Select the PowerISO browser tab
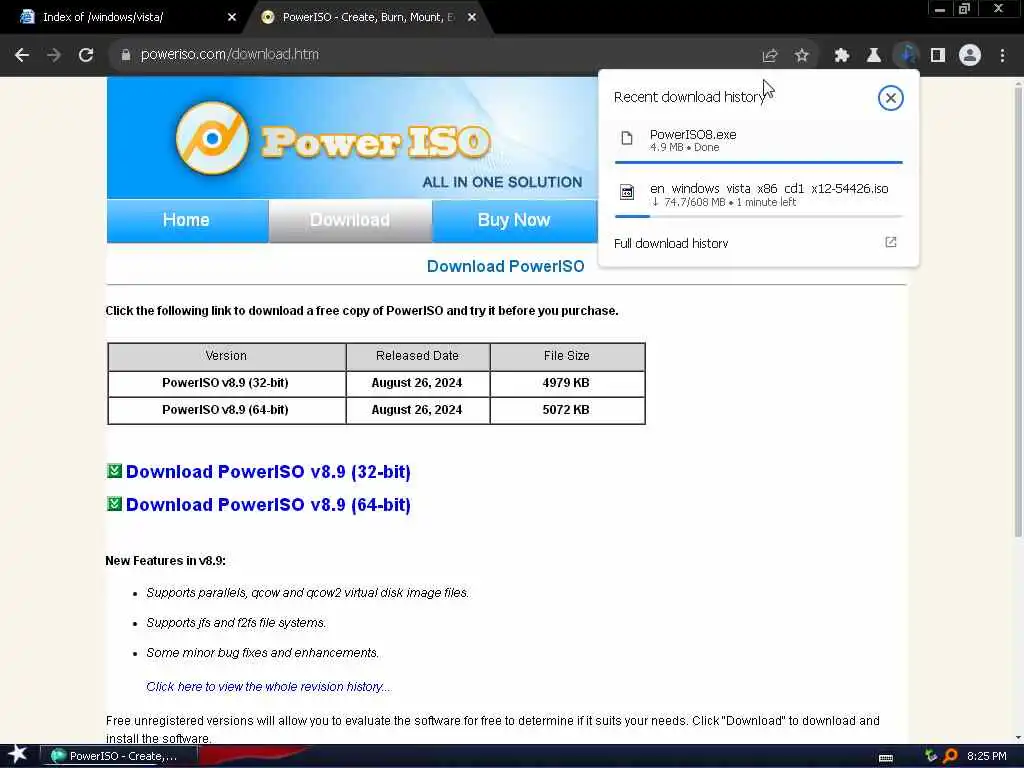The height and width of the screenshot is (768, 1024). [368, 17]
